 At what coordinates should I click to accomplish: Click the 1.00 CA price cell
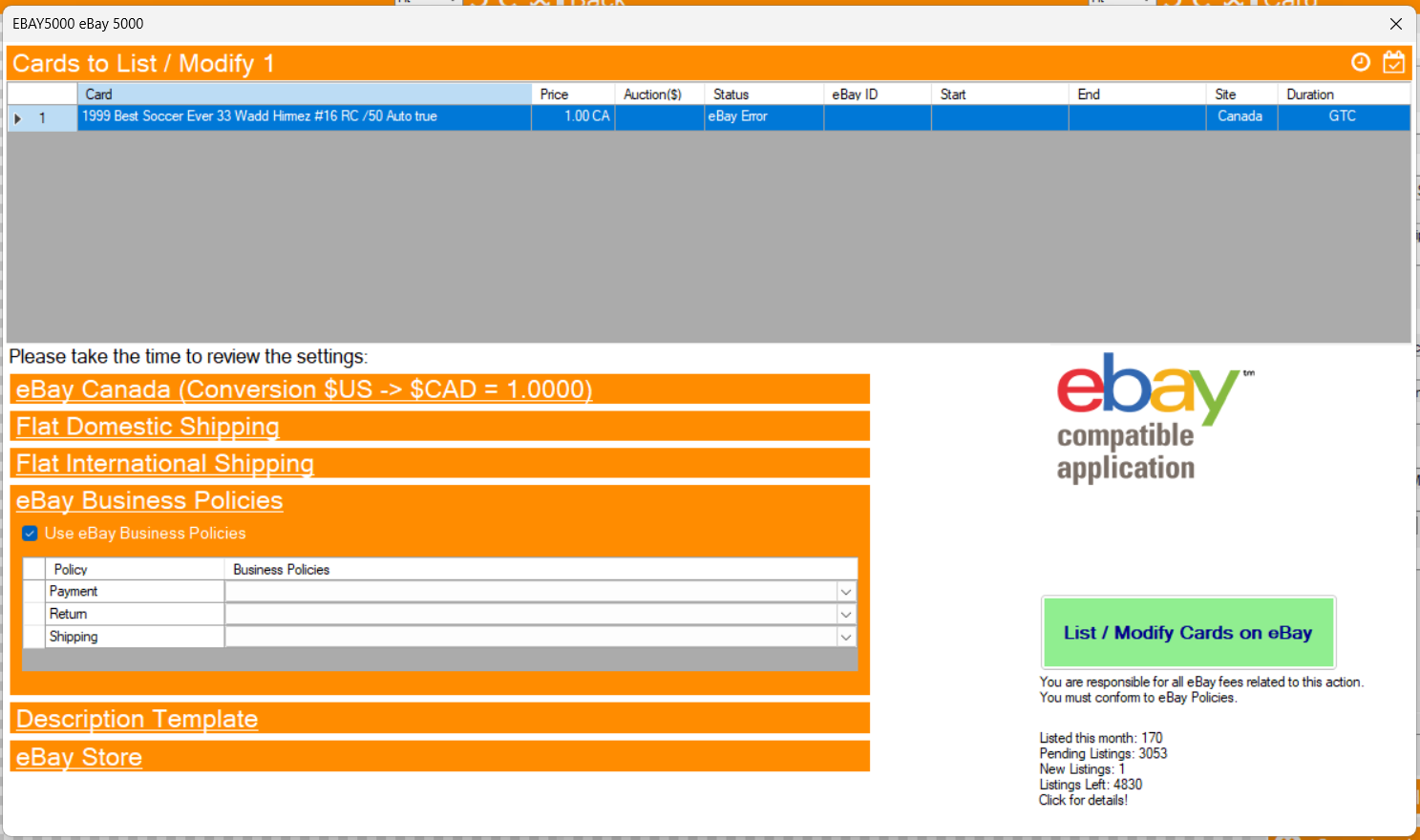click(574, 116)
